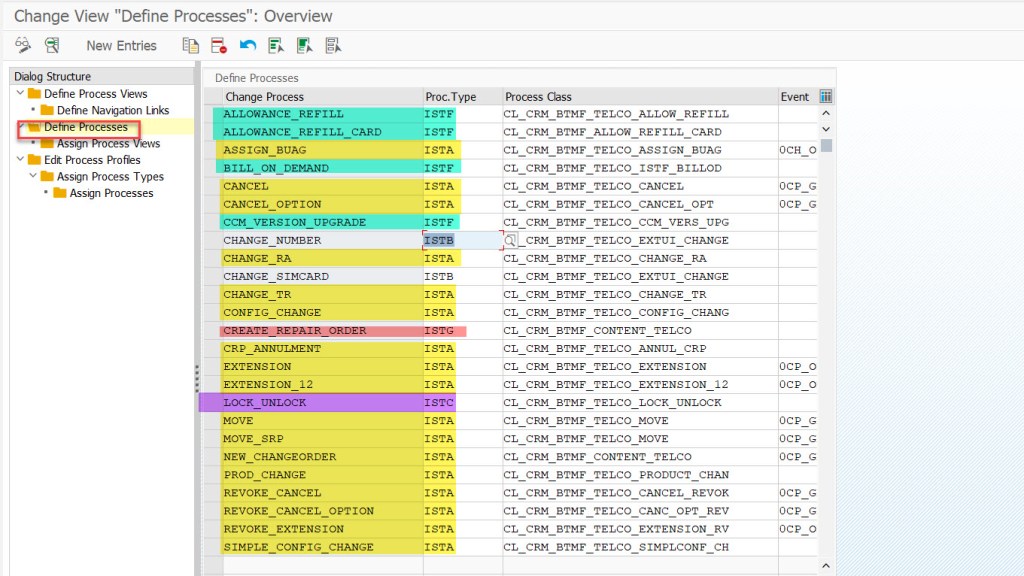Select the Find icon in the toolbar
The image size is (1024, 576).
click(22, 45)
